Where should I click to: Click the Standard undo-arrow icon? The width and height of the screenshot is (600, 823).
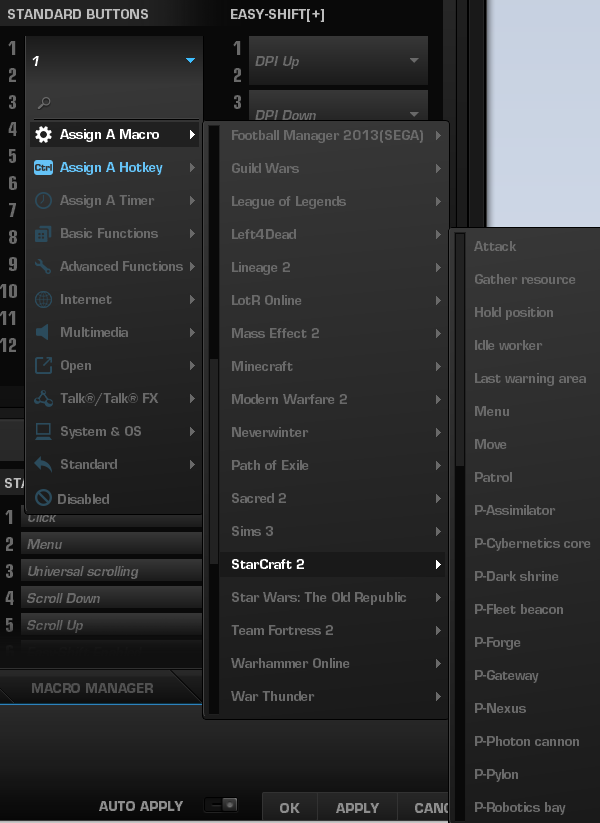[43, 465]
